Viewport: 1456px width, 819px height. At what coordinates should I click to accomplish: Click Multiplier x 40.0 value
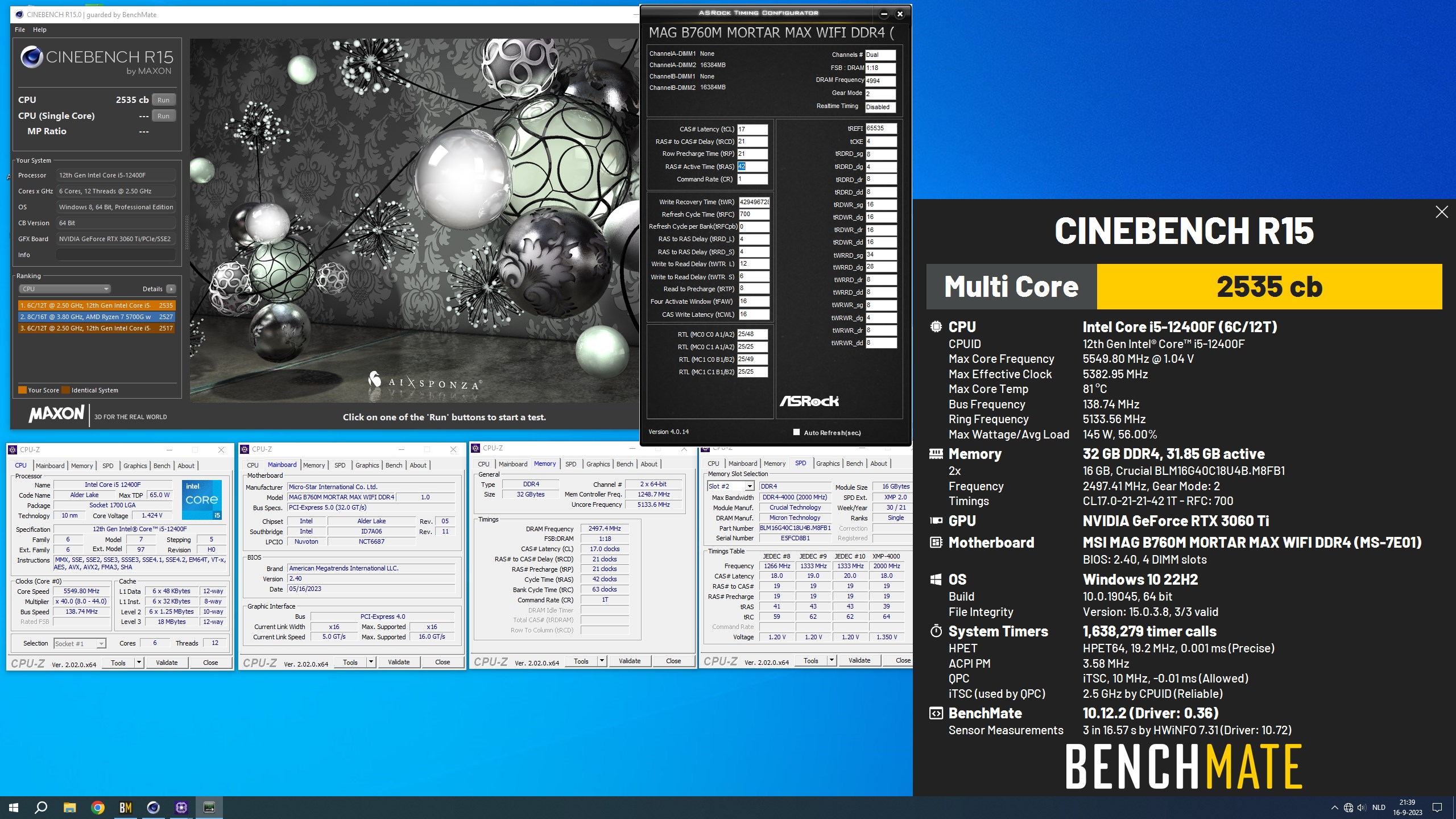pos(81,601)
